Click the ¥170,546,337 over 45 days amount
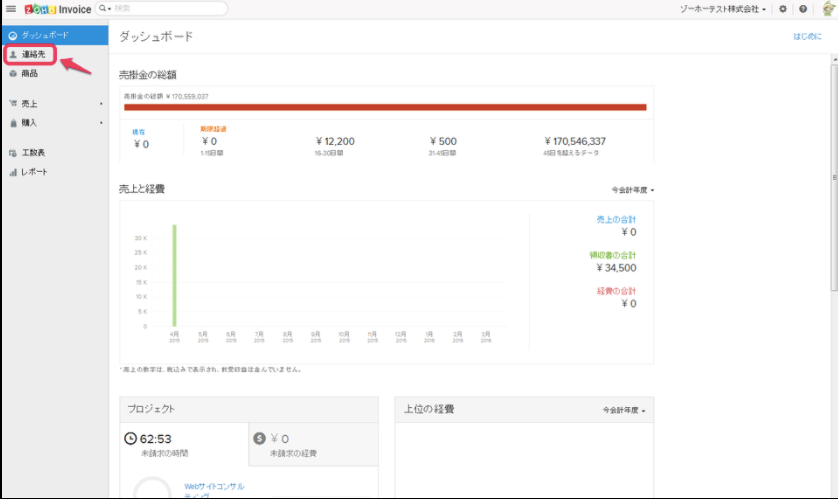This screenshot has height=499, width=838. (x=575, y=142)
